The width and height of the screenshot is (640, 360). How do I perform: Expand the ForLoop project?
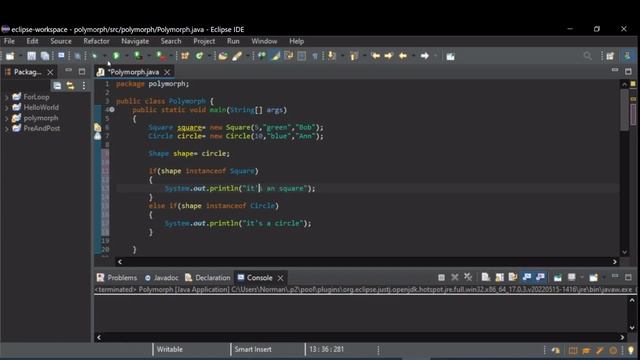click(7, 97)
